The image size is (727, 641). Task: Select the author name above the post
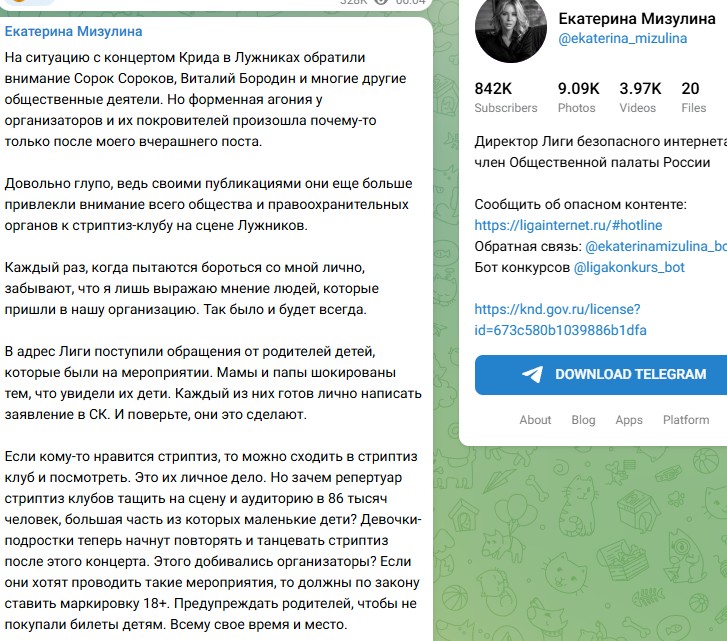tap(74, 32)
